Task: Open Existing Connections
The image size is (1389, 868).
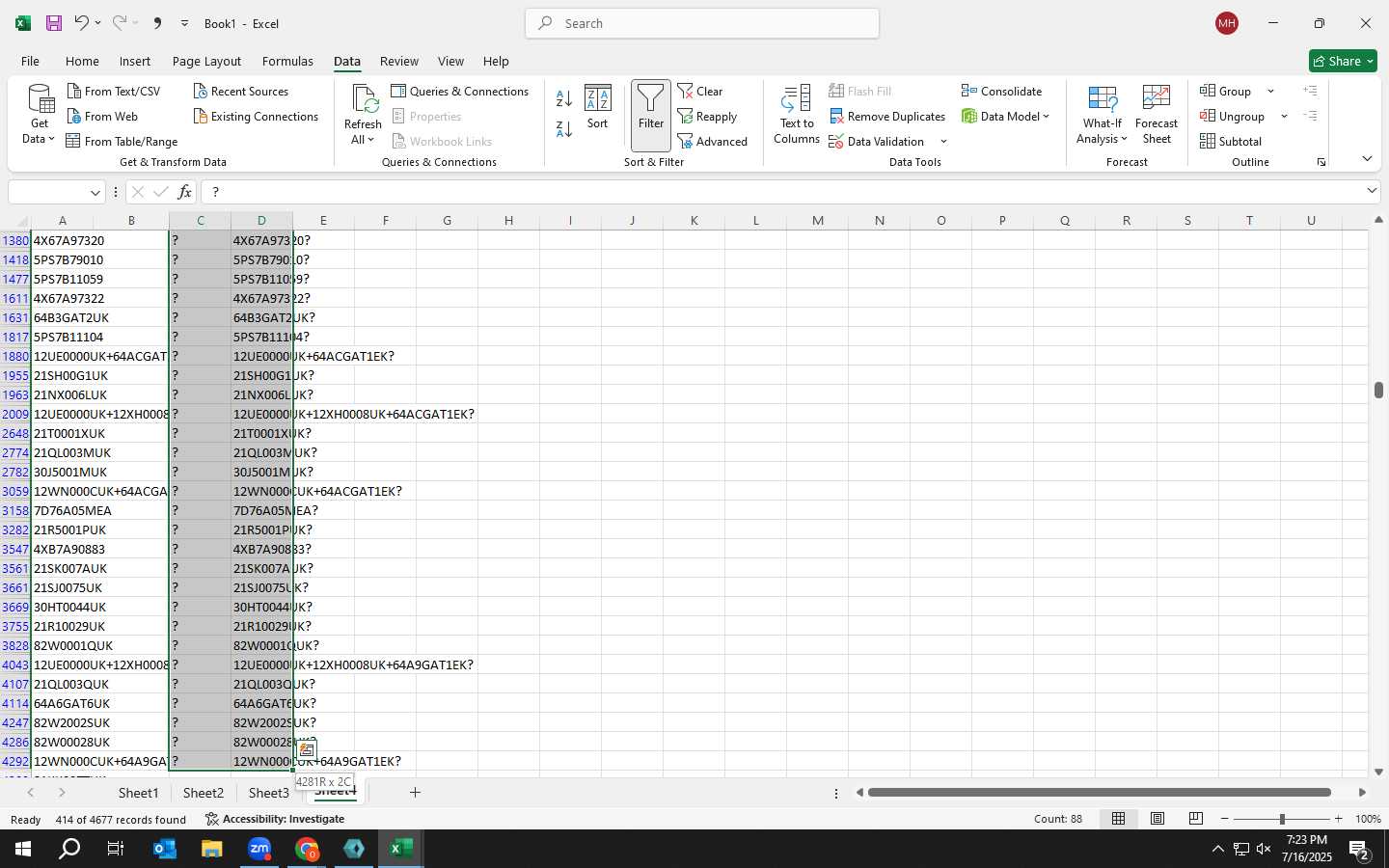Action: coord(256,116)
